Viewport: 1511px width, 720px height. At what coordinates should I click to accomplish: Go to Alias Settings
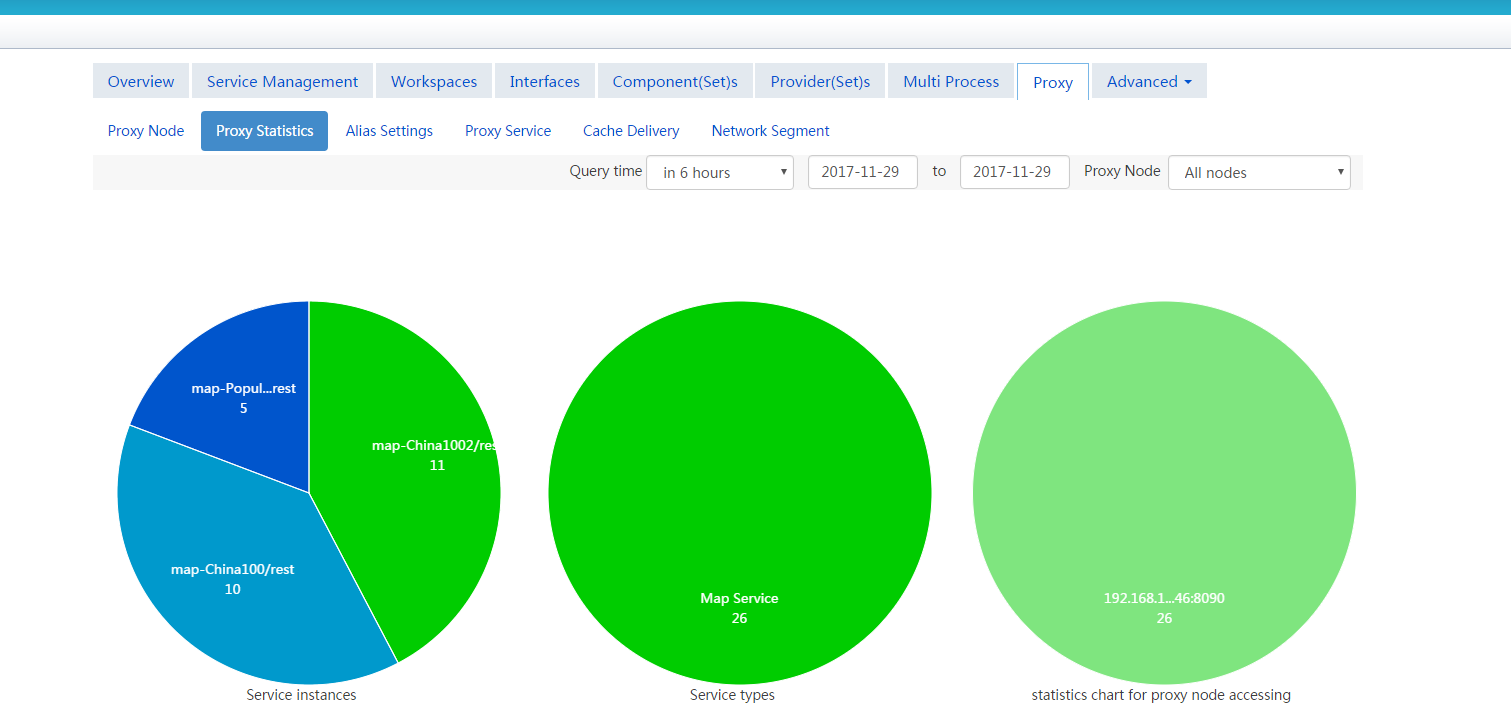pos(389,131)
